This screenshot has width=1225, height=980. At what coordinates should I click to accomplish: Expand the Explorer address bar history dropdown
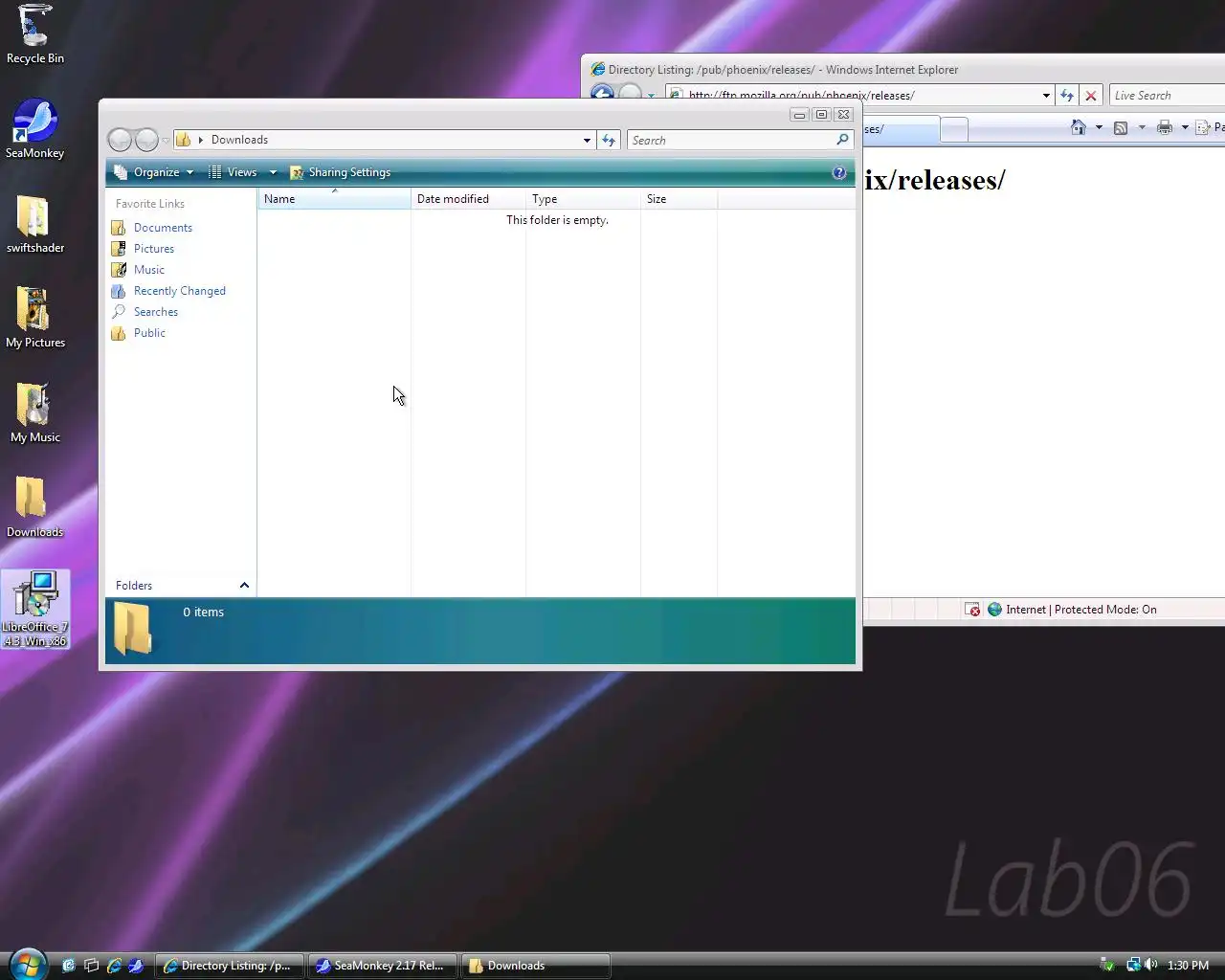coord(587,140)
